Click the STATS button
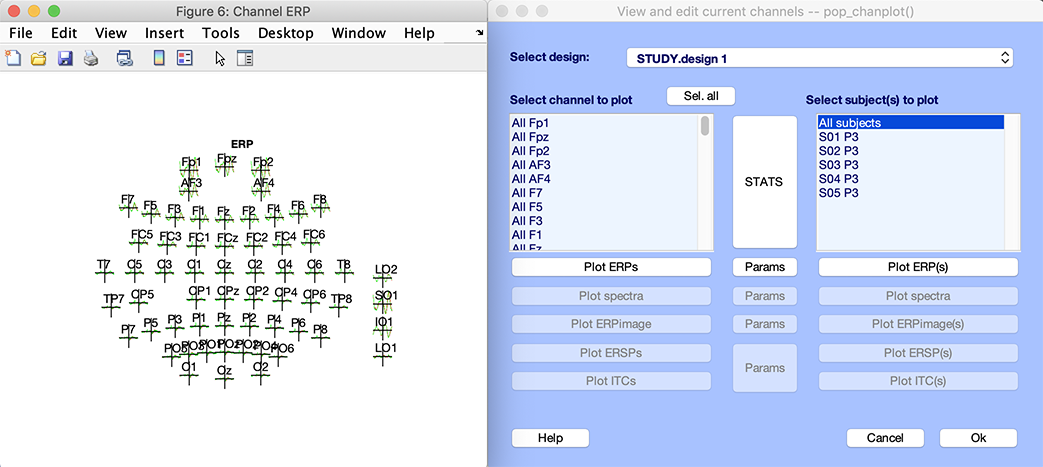Screen dimensions: 1043x467 pyautogui.click(x=764, y=182)
